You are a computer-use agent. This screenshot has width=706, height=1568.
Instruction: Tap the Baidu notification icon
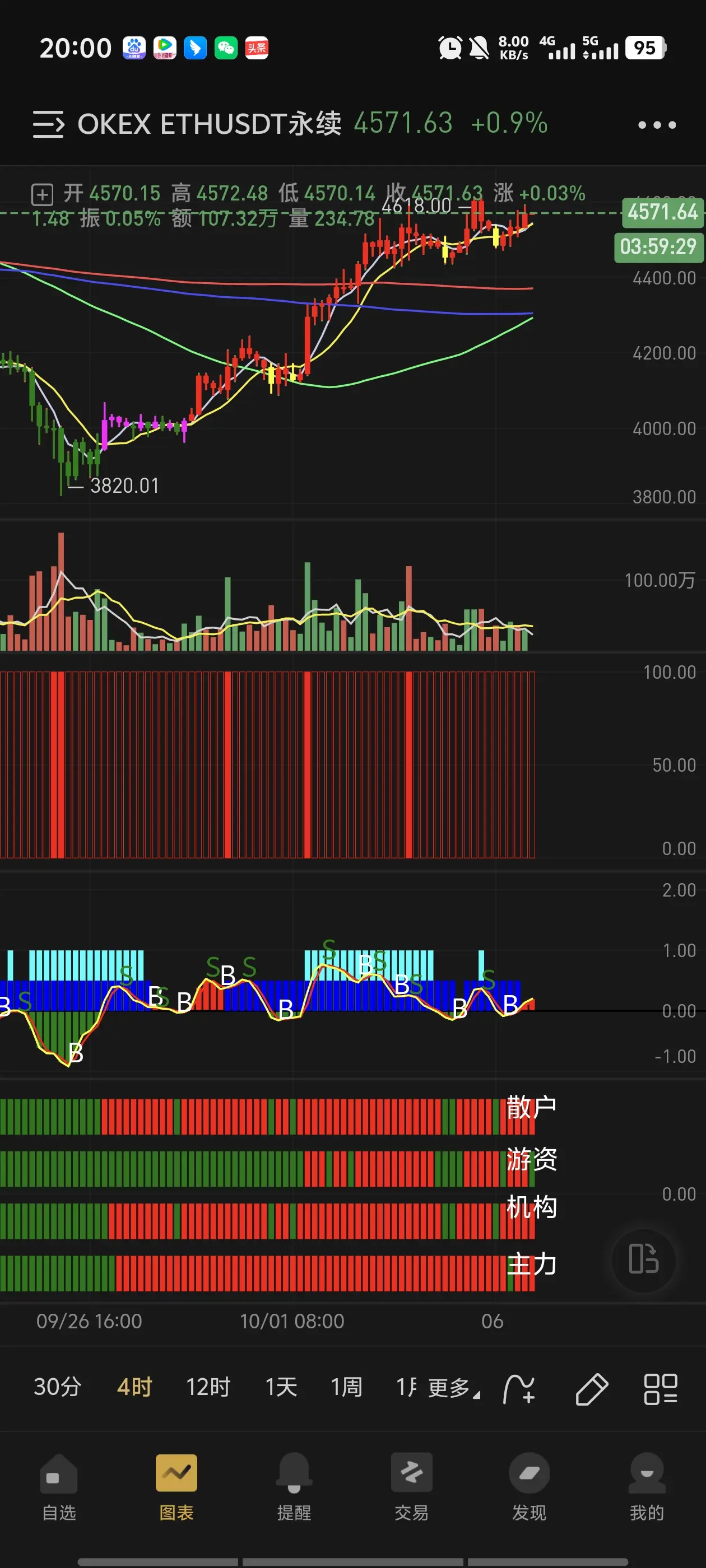tap(134, 48)
